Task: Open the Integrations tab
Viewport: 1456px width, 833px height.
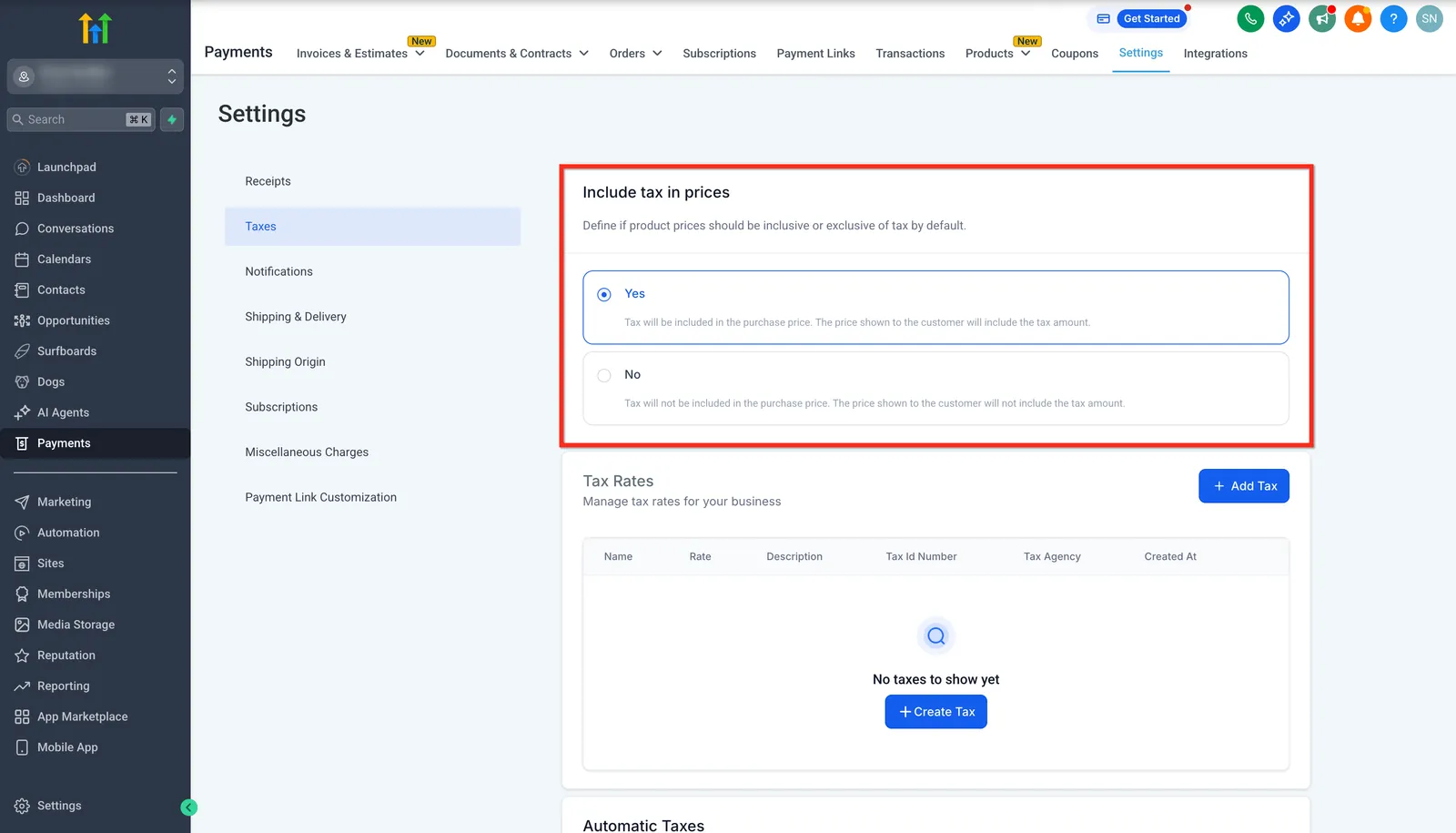Action: coord(1216,54)
